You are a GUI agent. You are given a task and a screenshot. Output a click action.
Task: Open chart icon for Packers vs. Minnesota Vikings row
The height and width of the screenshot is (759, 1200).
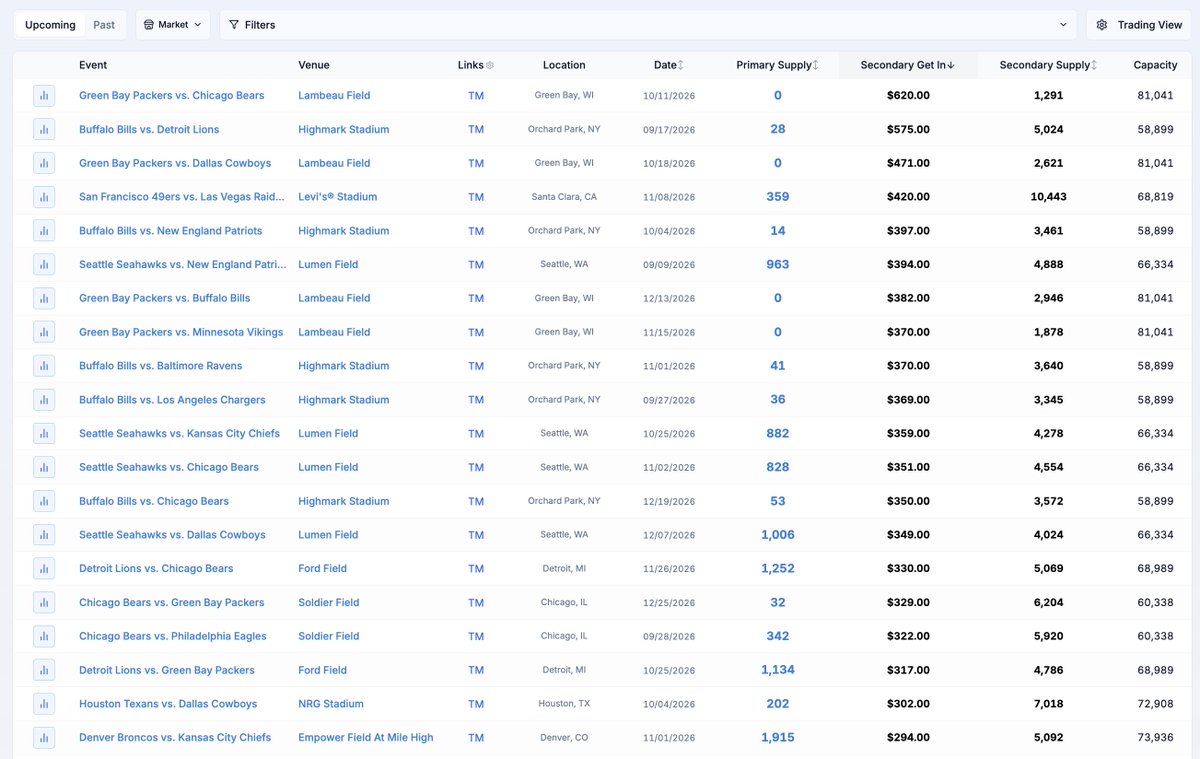(x=44, y=332)
